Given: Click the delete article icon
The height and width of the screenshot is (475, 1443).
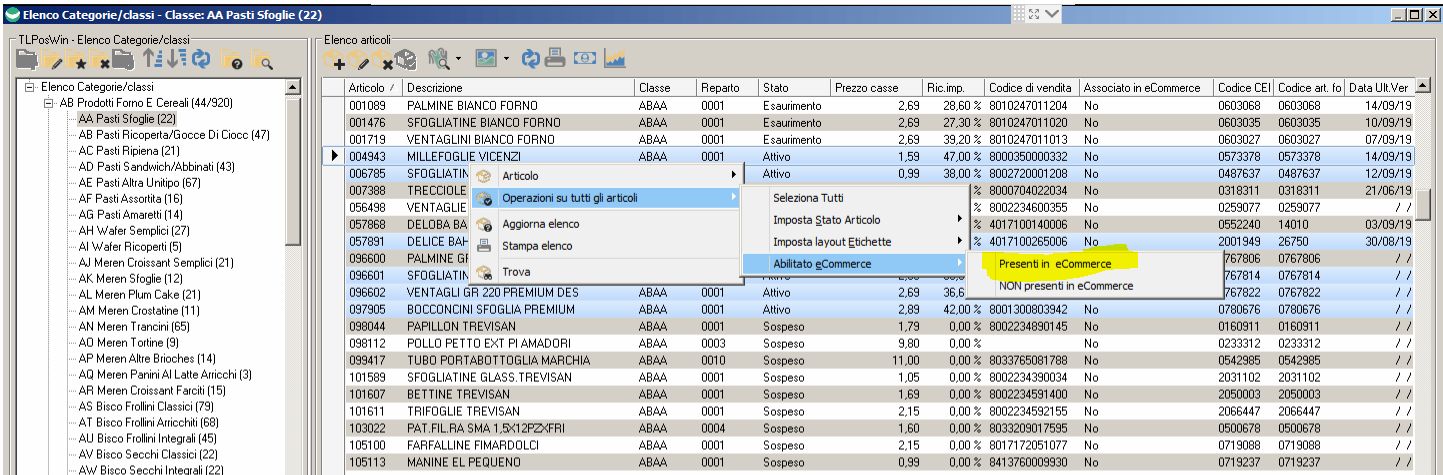Looking at the screenshot, I should click(x=381, y=60).
